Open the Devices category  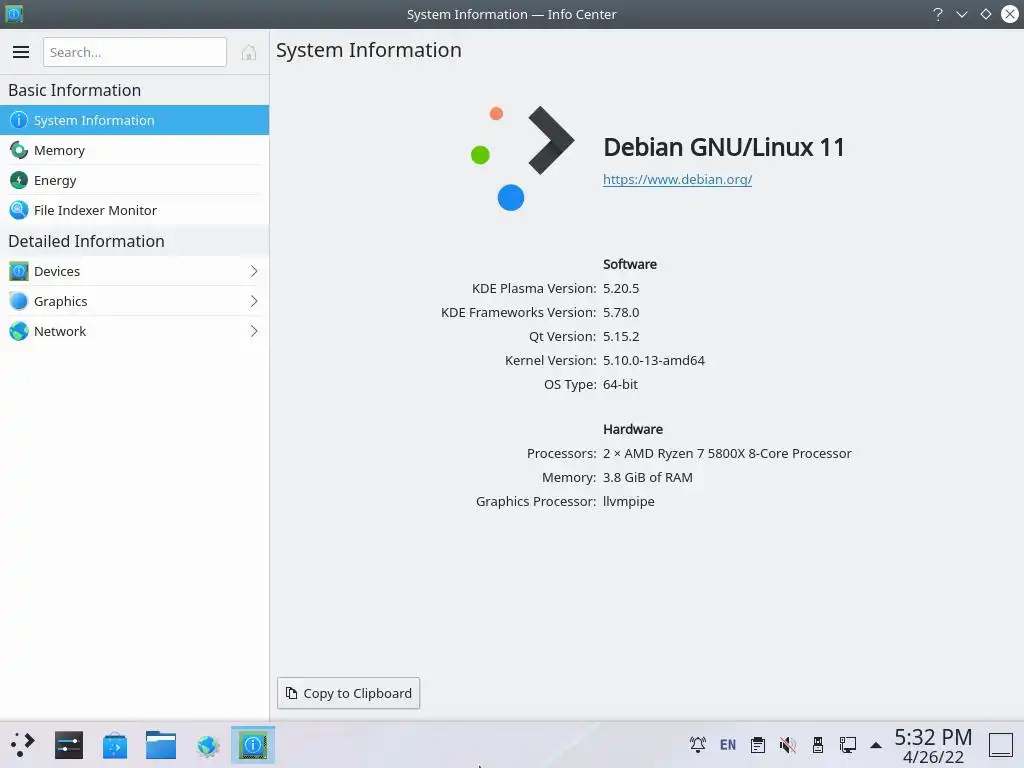tap(135, 271)
